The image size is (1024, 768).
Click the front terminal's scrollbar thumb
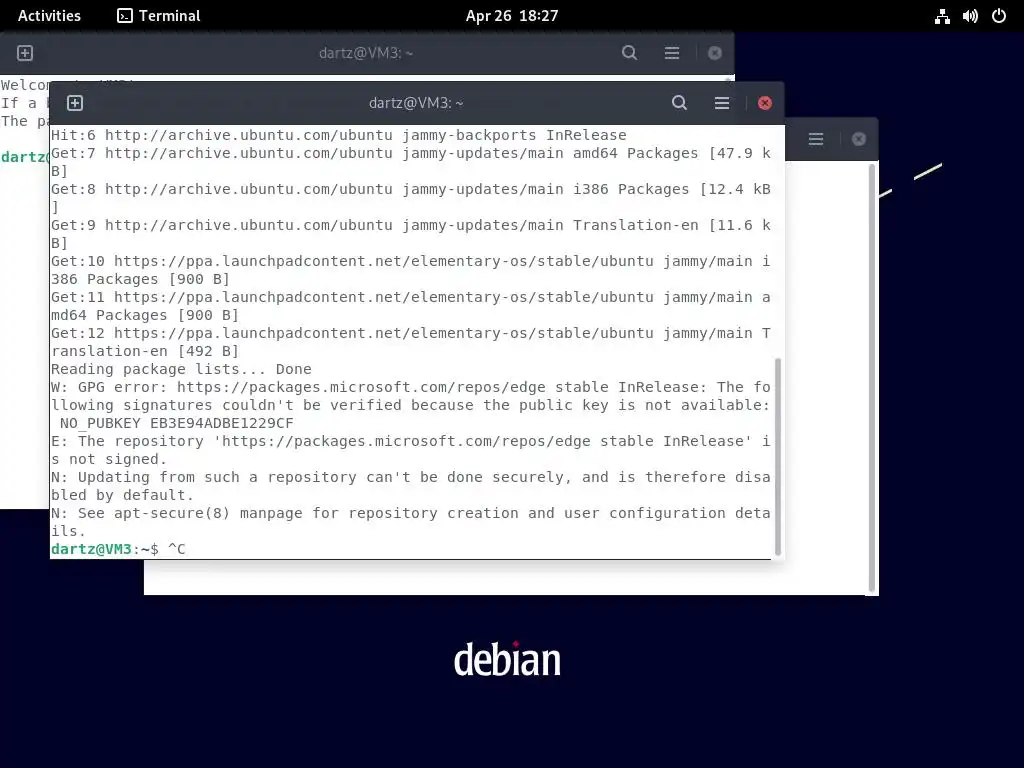[777, 456]
